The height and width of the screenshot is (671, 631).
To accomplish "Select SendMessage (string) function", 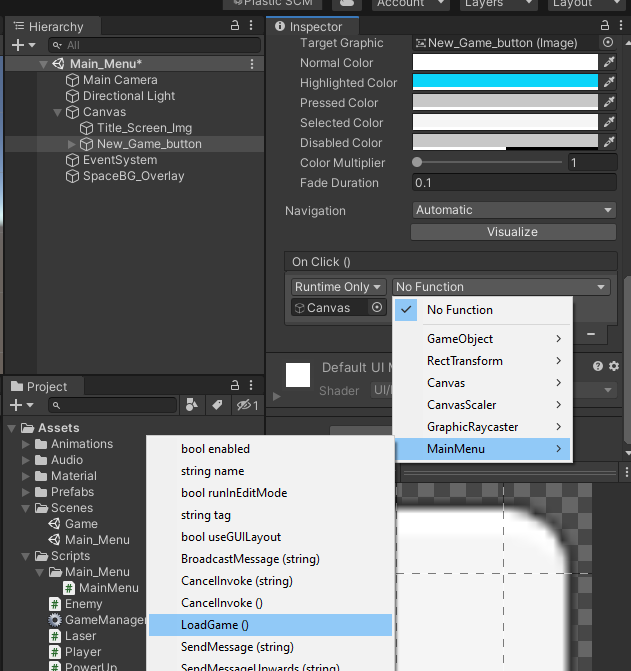I will 270,647.
